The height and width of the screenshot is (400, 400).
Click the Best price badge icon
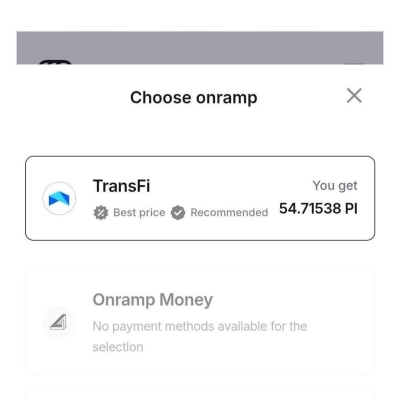coord(101,213)
